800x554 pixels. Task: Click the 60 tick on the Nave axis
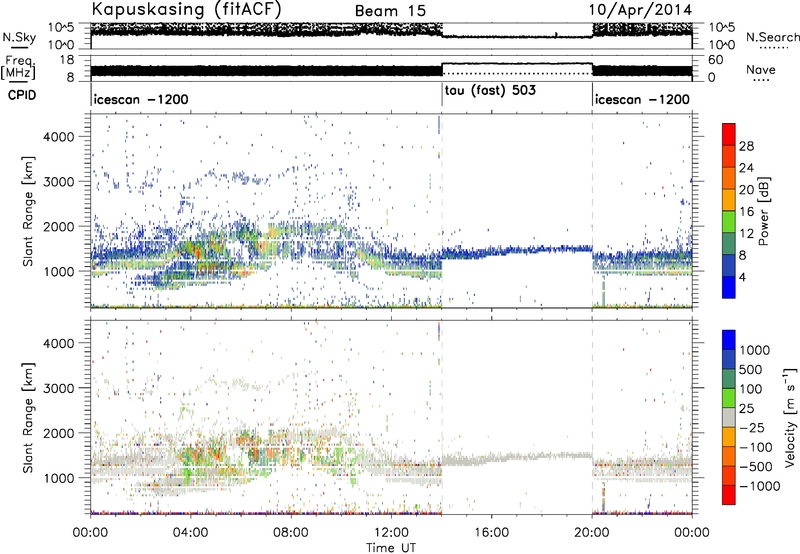point(716,60)
